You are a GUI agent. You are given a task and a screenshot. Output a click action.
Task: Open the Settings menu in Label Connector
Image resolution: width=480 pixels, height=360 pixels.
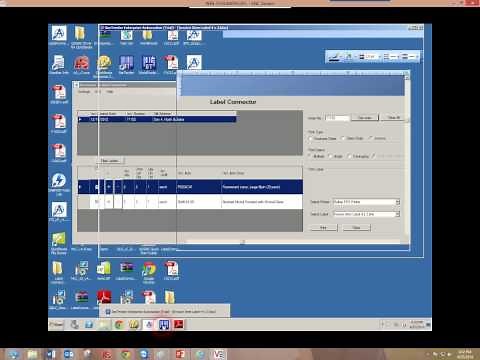[x=84, y=92]
